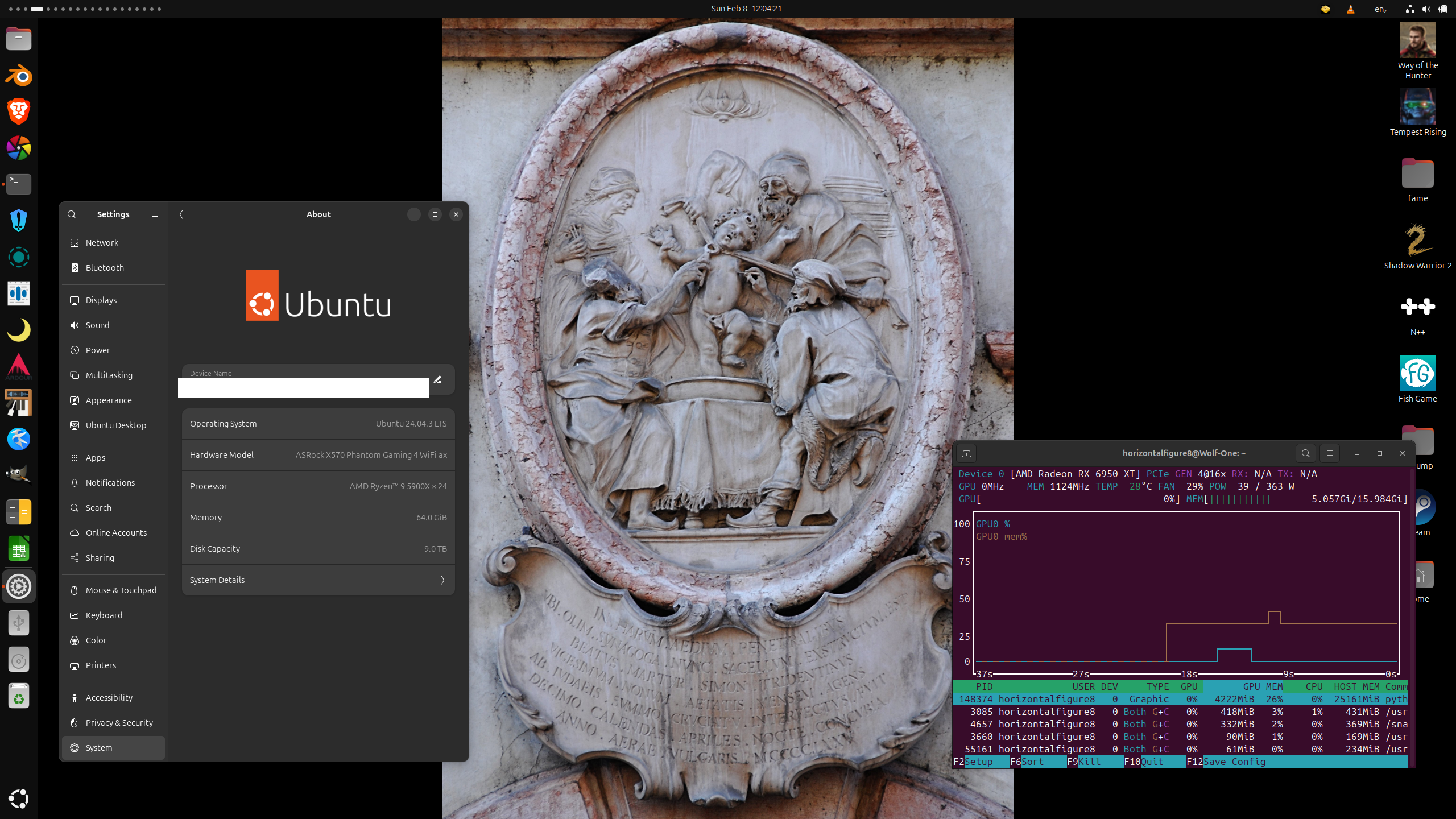Click F9 Kill in nvtop footer
1456x819 pixels.
[x=1089, y=762]
